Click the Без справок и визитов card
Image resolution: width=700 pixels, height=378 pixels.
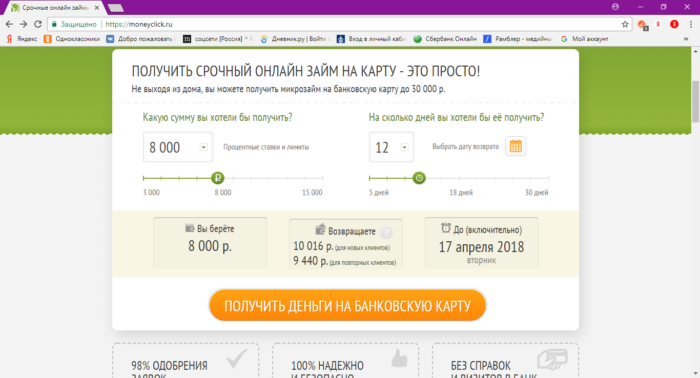point(505,361)
